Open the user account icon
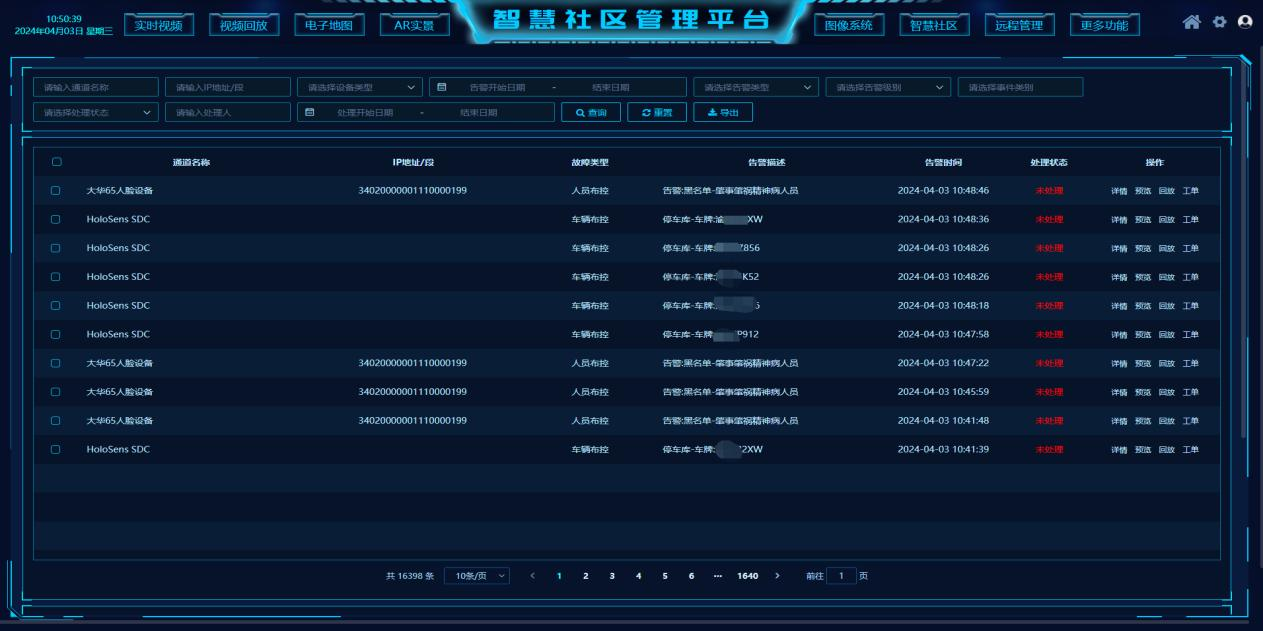 pos(1245,21)
